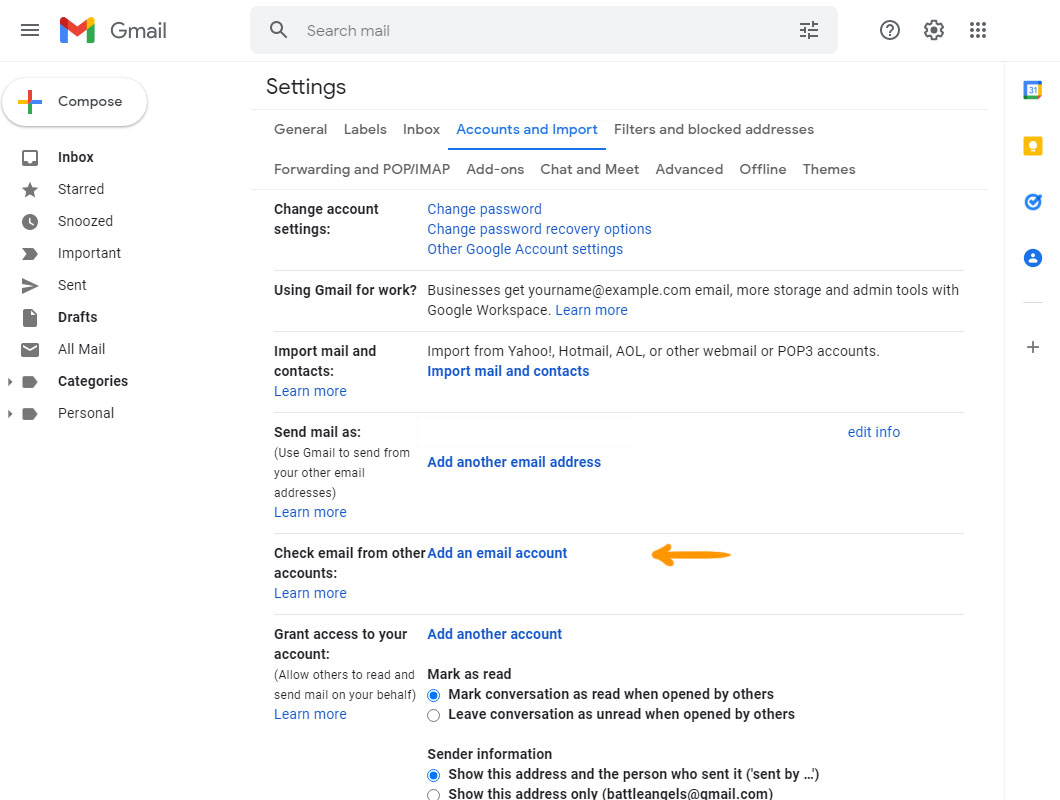Open Google Calendar side panel icon
The height and width of the screenshot is (800, 1060).
point(1032,90)
